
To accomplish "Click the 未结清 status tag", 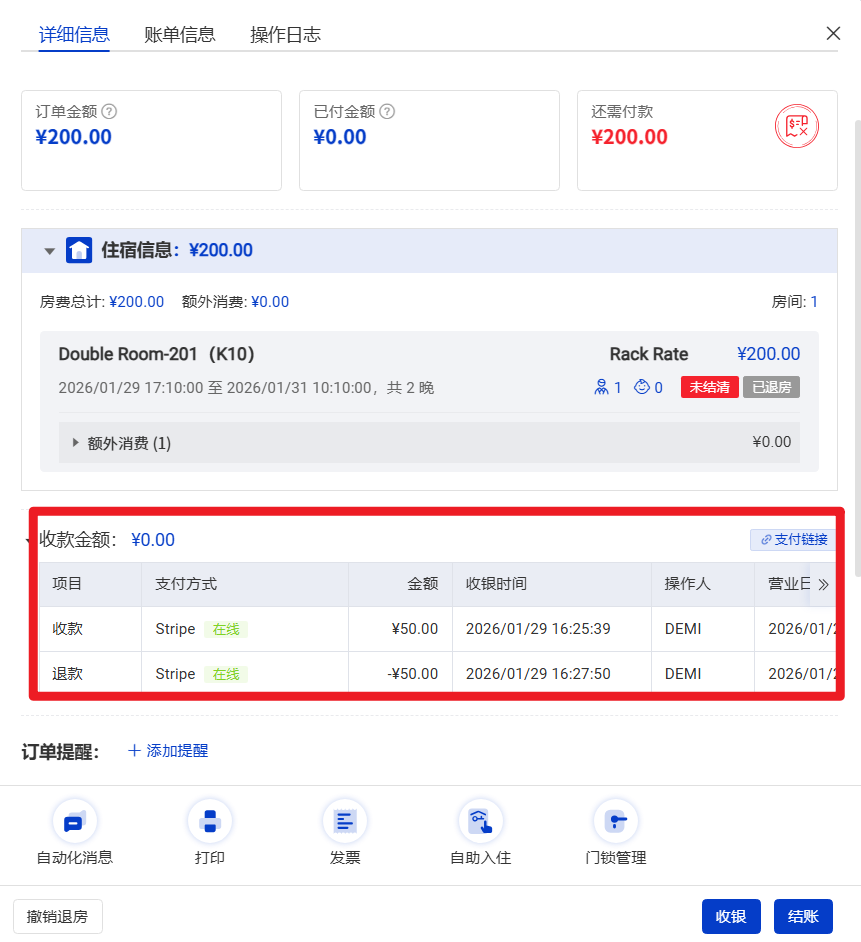I will (x=710, y=387).
